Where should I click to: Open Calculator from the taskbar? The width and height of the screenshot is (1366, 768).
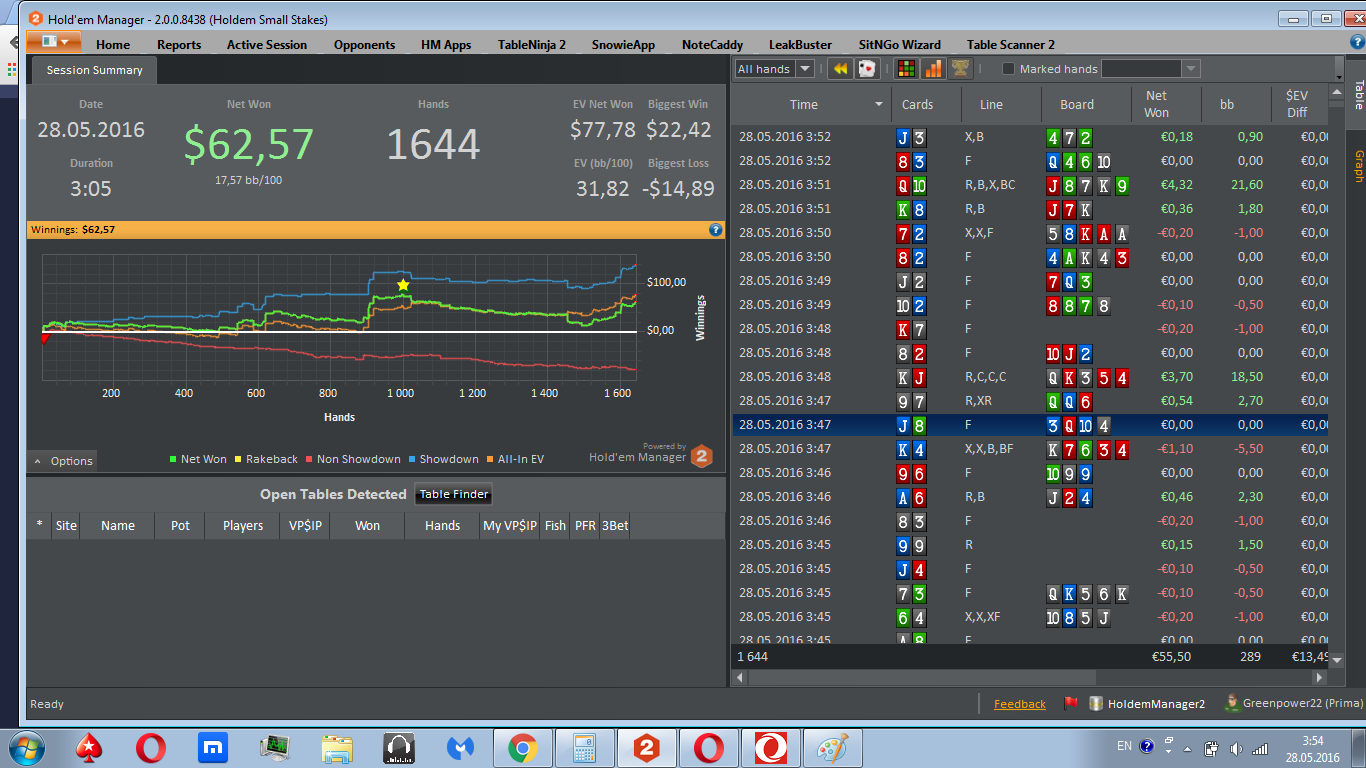[584, 747]
